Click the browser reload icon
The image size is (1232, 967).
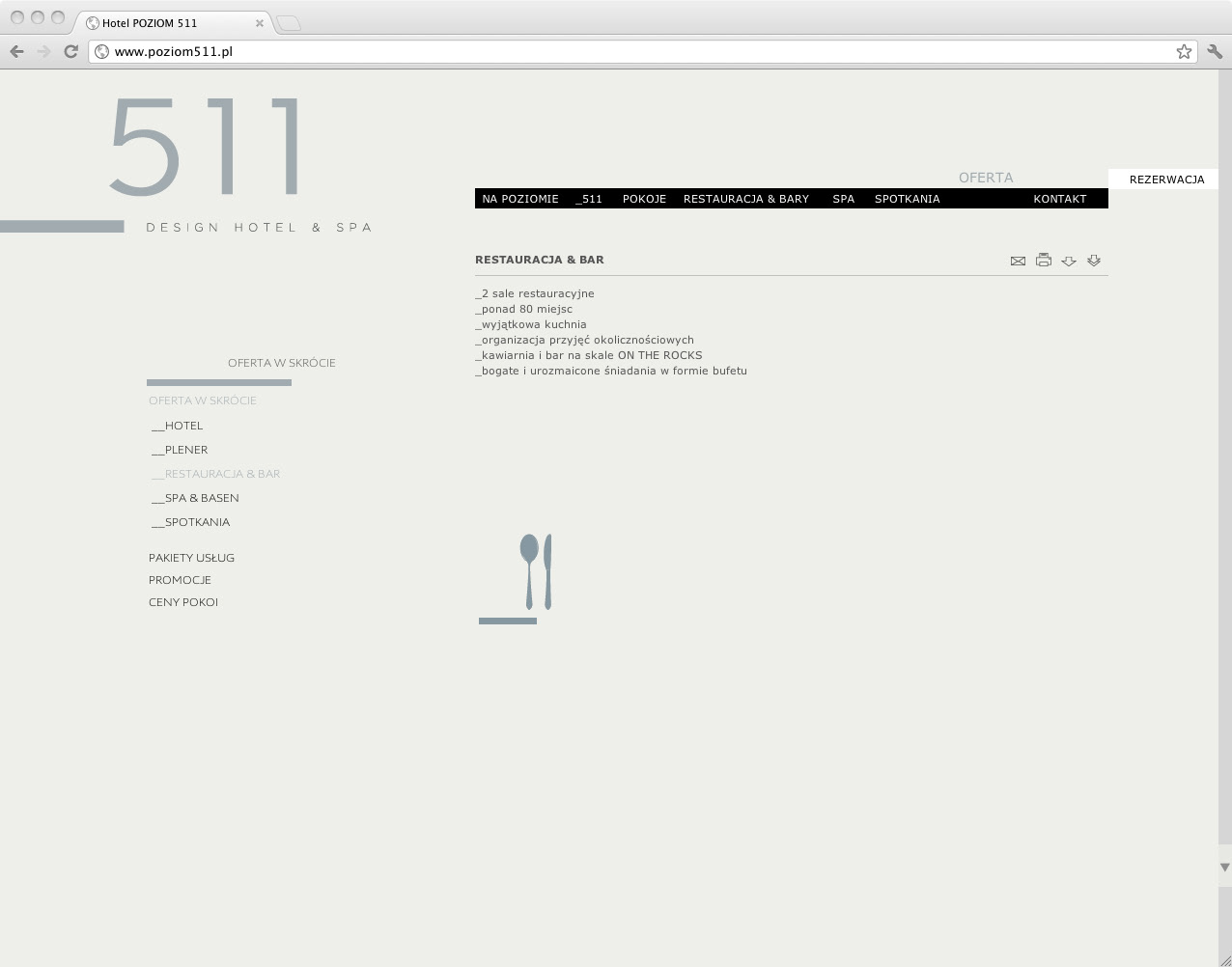click(70, 52)
